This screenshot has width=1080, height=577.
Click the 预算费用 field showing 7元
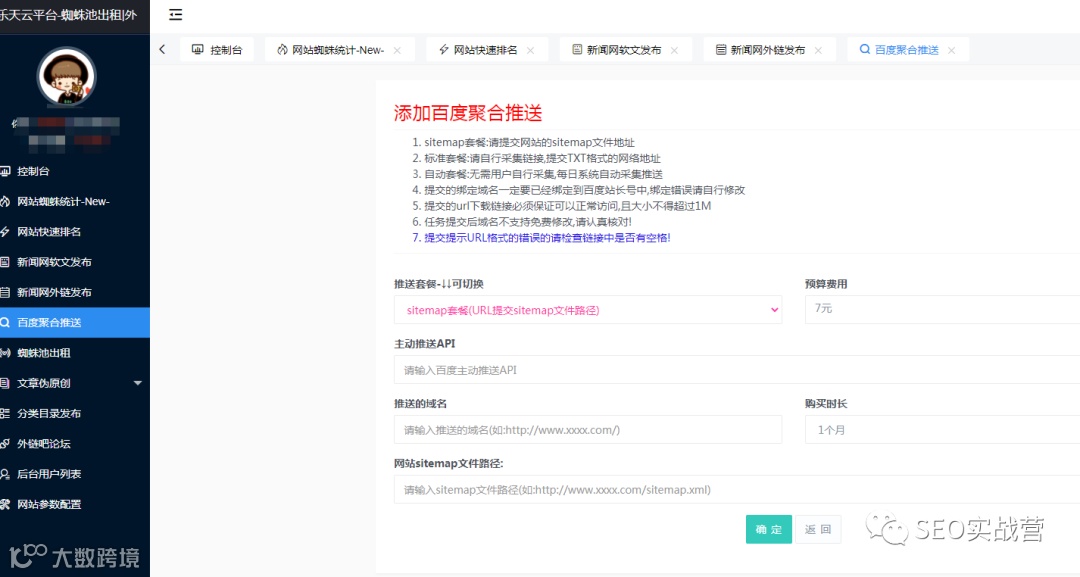[942, 309]
